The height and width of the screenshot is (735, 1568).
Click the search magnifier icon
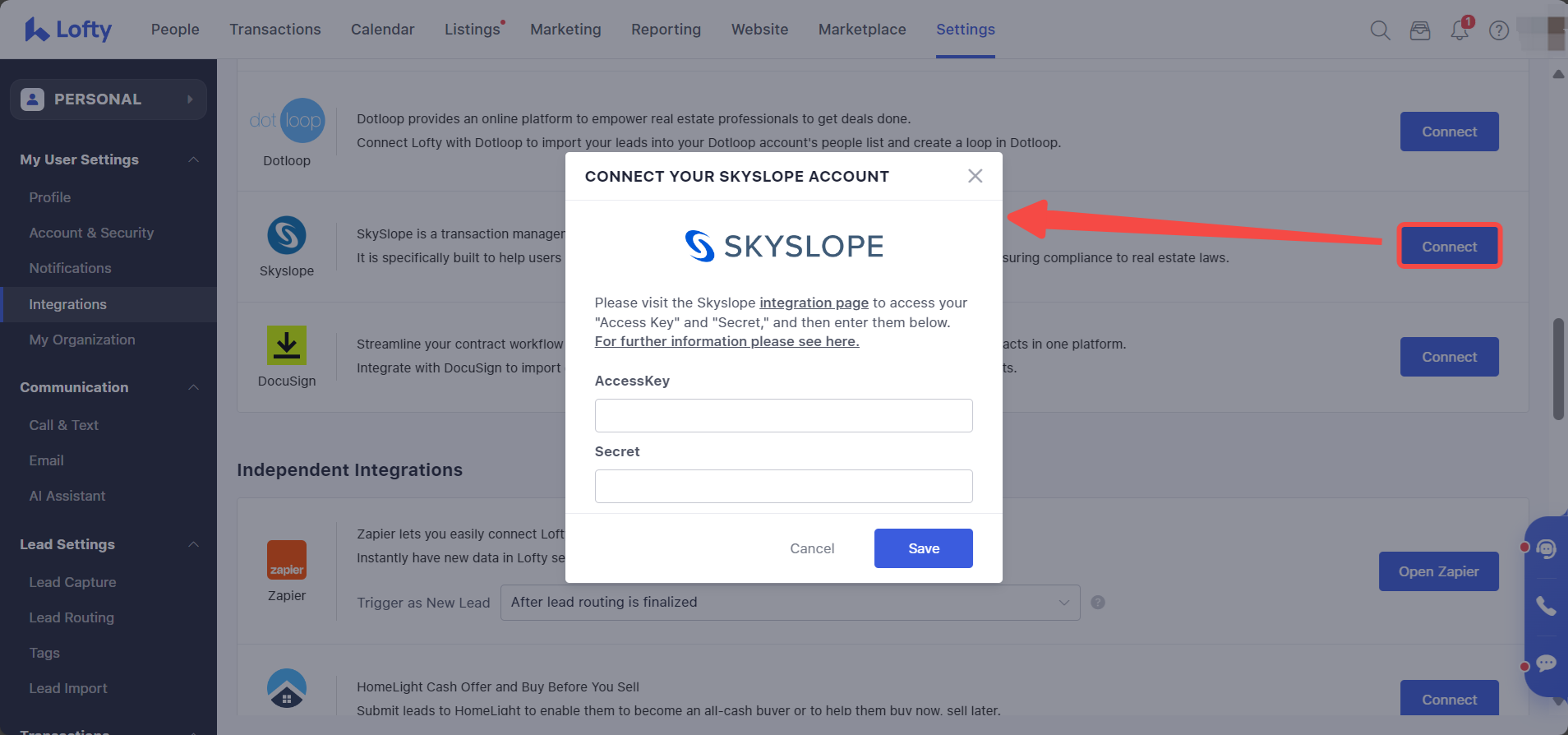click(x=1380, y=30)
